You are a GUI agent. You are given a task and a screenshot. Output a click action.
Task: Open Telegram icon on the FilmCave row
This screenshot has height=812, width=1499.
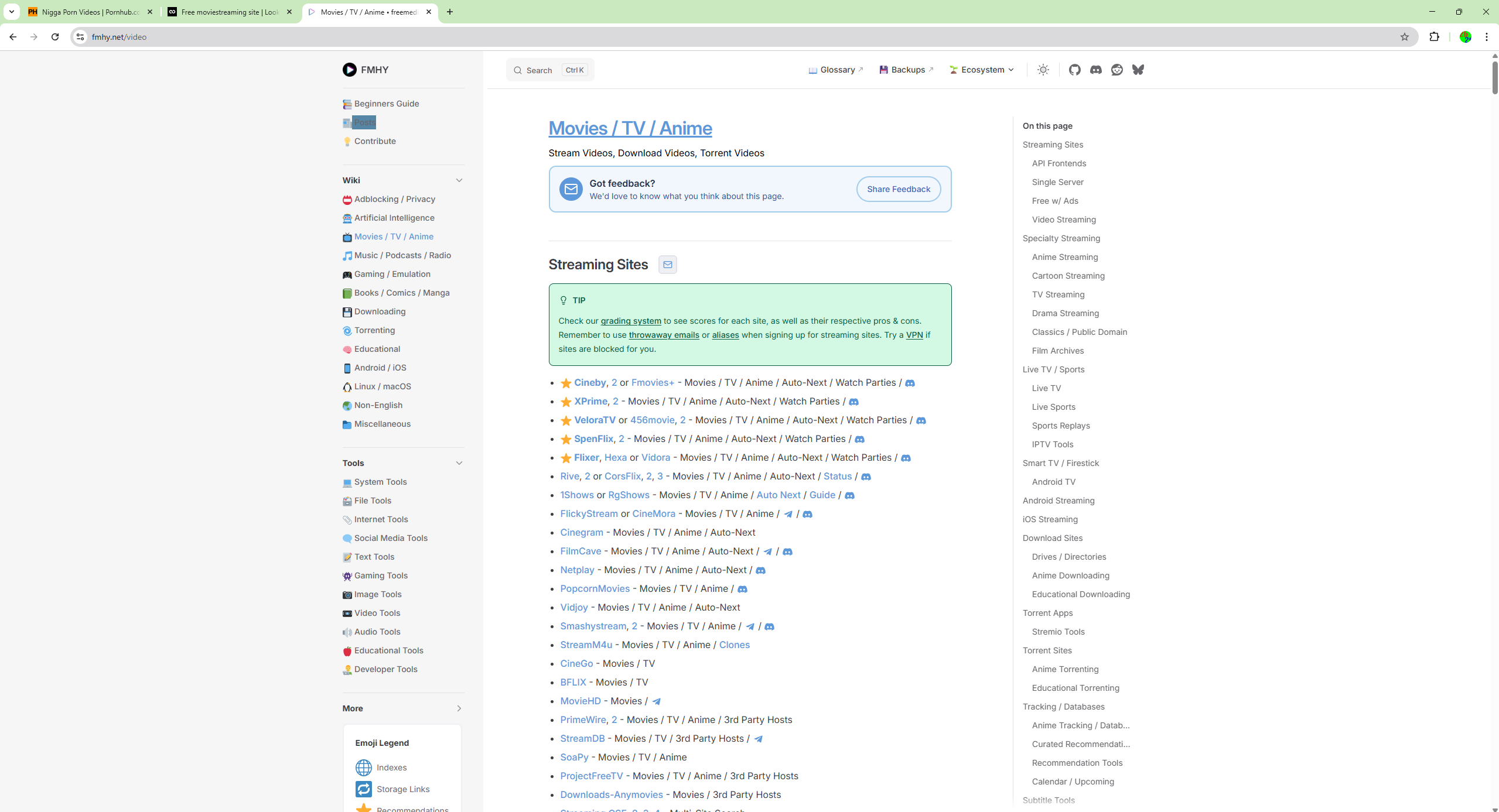point(767,551)
